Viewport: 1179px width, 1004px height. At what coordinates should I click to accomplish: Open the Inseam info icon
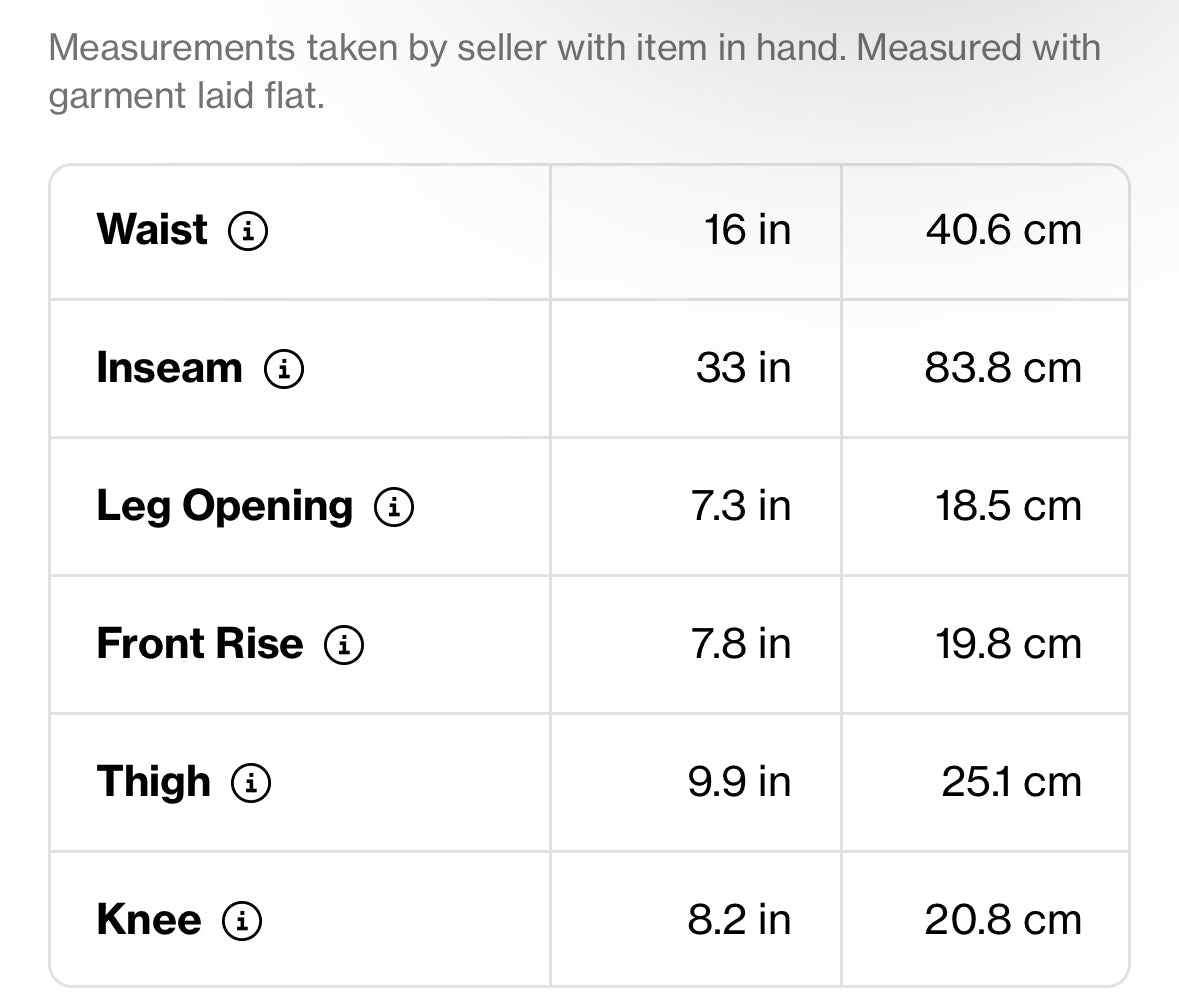(x=283, y=369)
